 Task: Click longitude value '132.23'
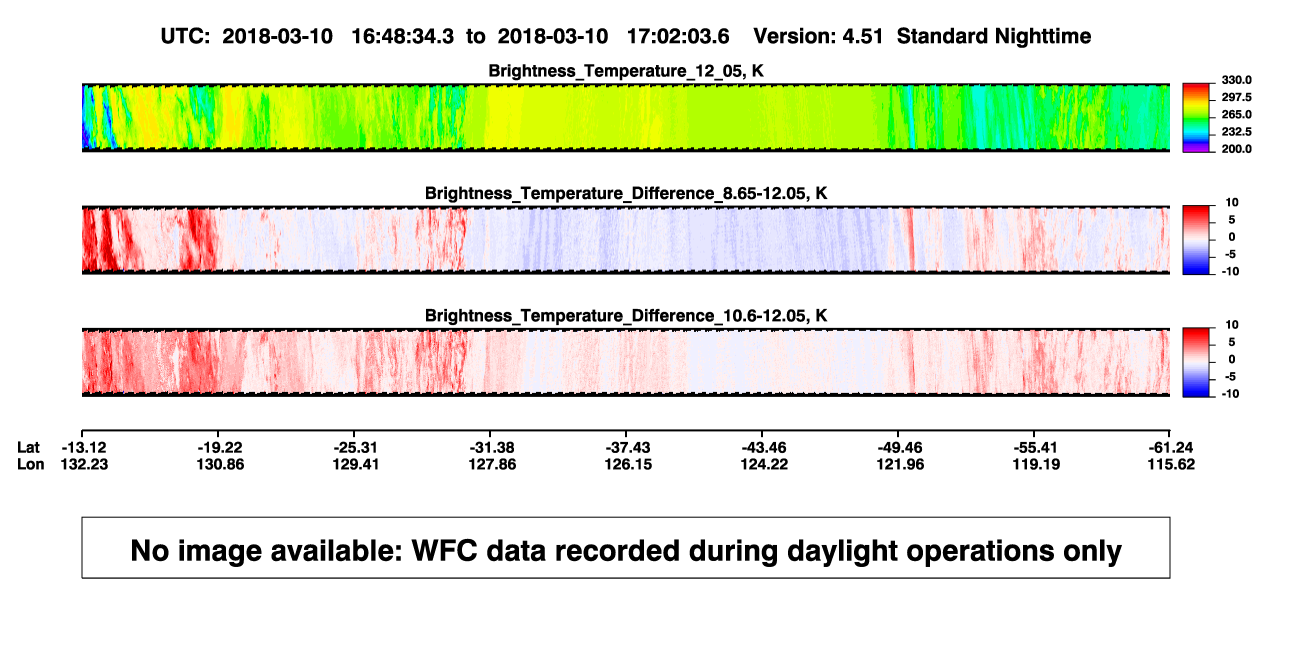(85, 465)
